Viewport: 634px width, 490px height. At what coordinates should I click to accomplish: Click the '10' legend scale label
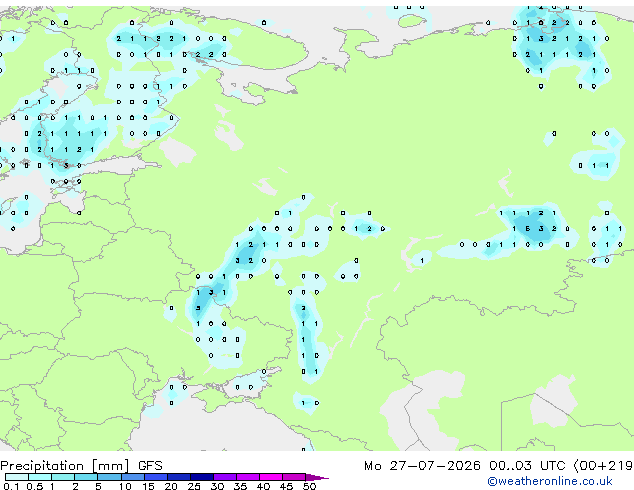pos(125,486)
